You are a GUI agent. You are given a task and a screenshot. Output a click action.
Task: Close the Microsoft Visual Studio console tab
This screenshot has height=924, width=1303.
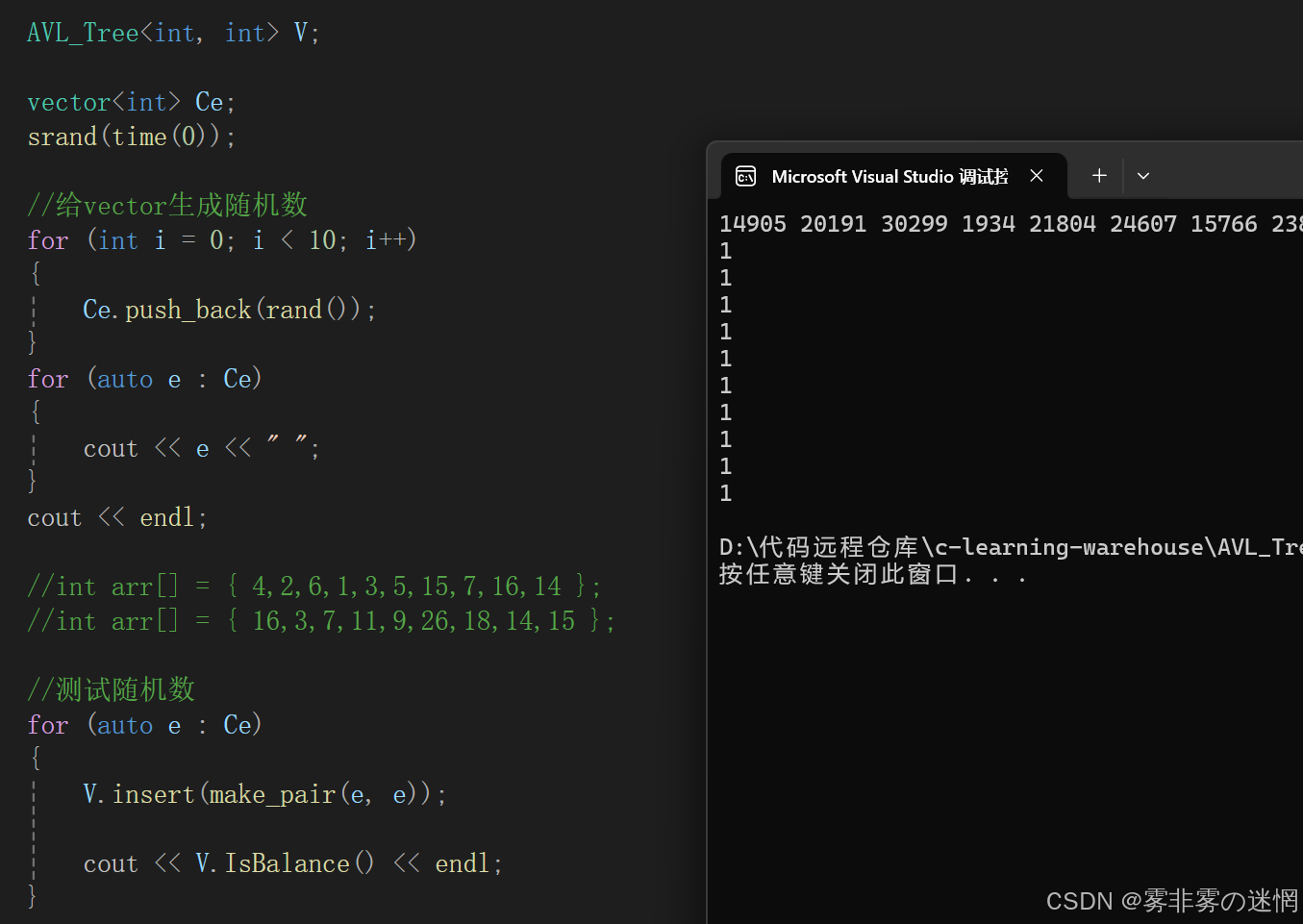coord(1037,176)
